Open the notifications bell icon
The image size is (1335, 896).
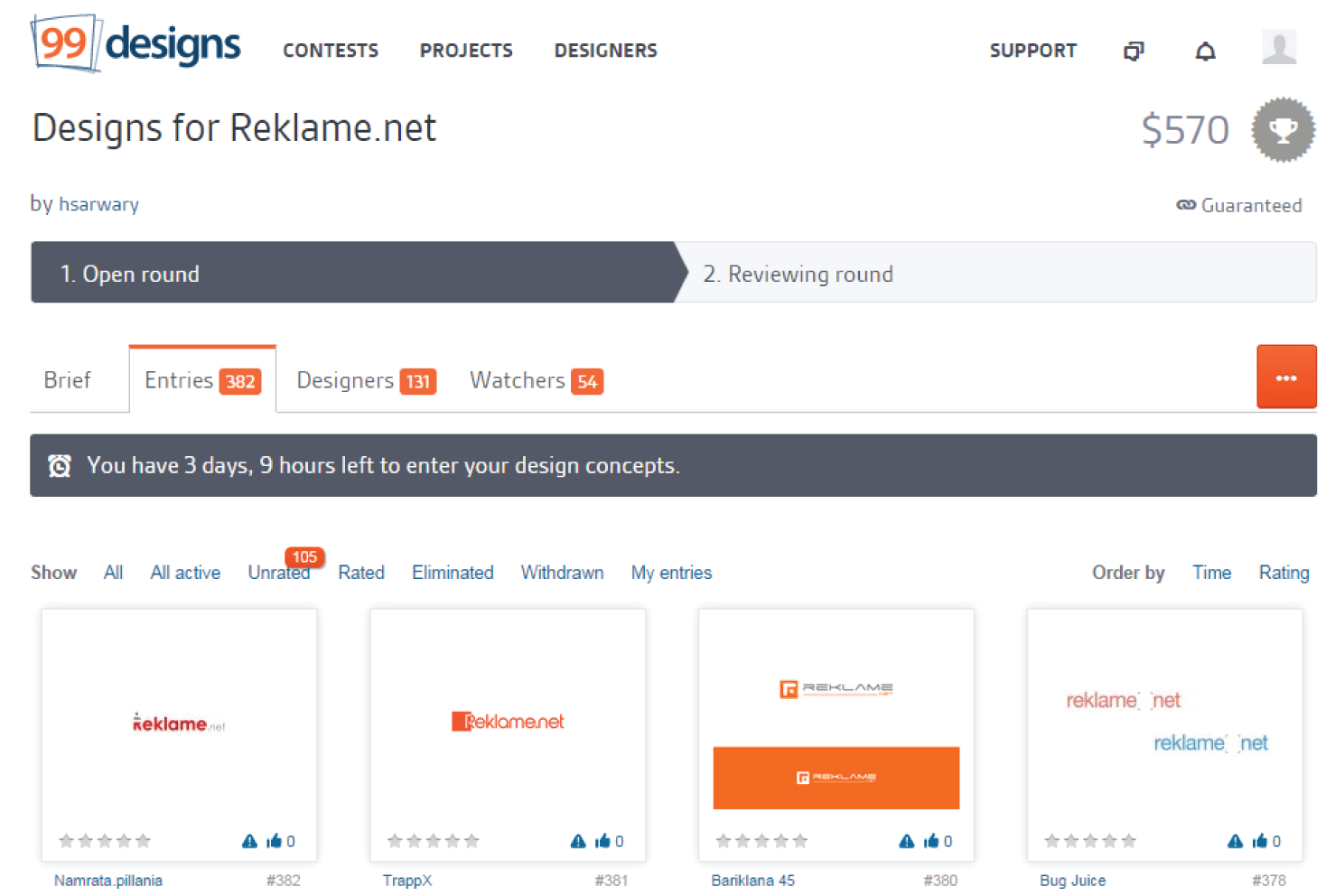coord(1205,51)
